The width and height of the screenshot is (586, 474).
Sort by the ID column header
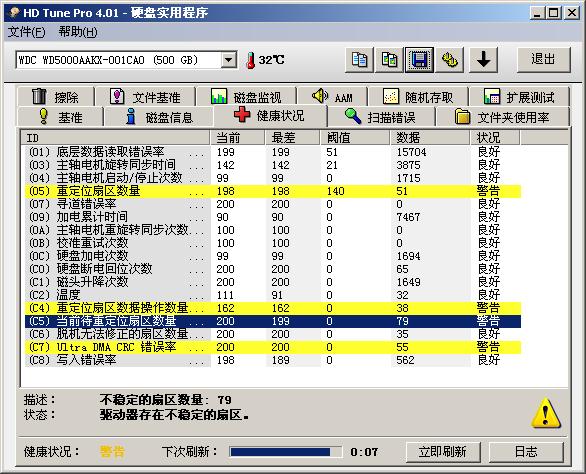coord(115,138)
